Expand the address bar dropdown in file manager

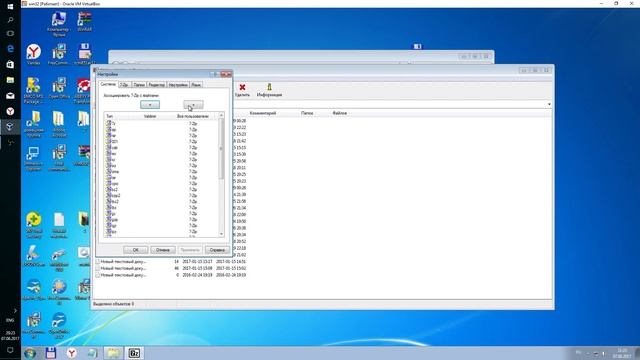(549, 104)
